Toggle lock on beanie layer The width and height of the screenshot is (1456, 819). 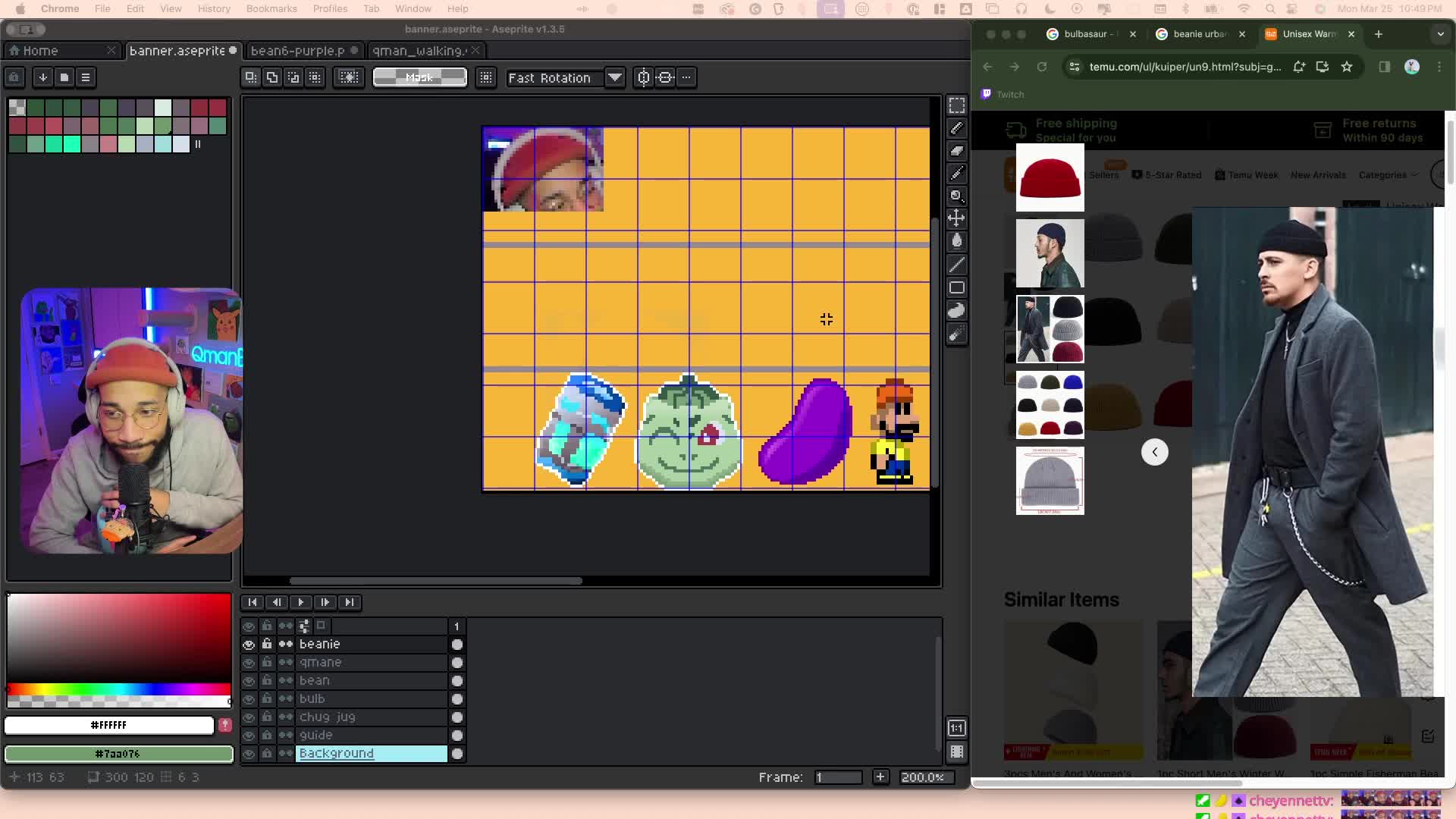click(267, 645)
